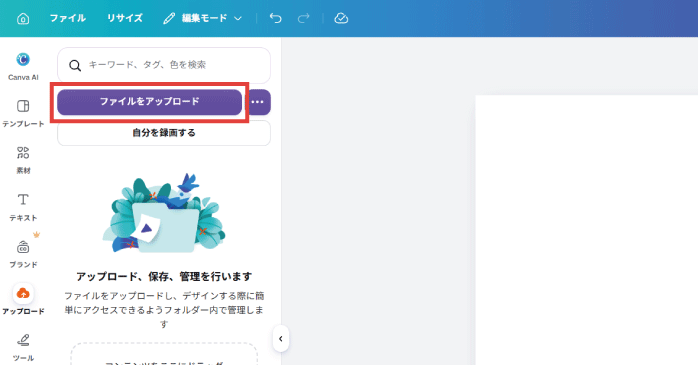Screen dimensions: 698x365
Task: Open the アップロード panel
Action: (x=23, y=300)
